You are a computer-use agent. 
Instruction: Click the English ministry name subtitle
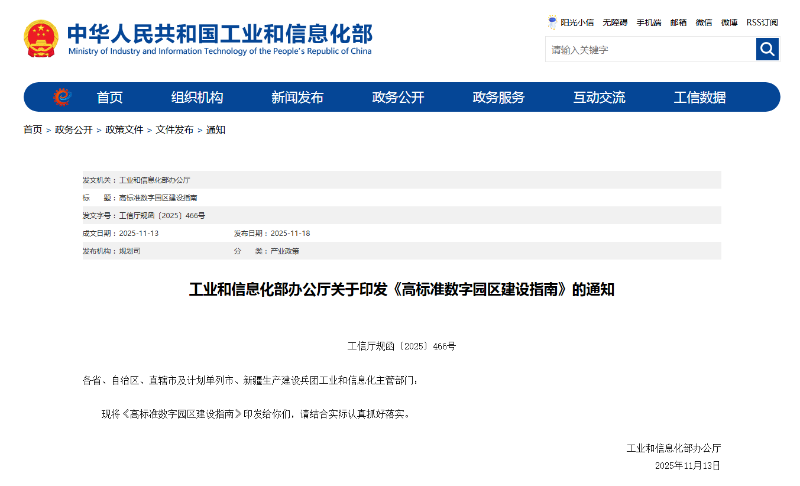pos(220,51)
